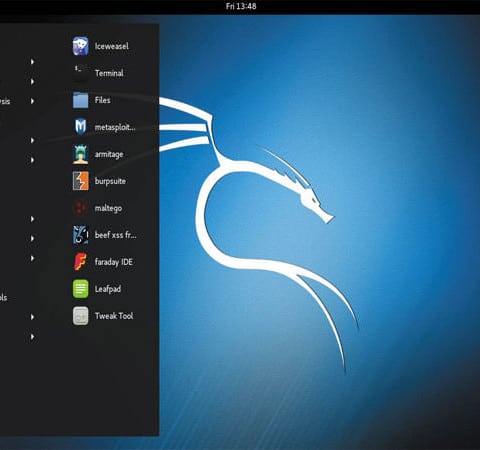Open the Files folder icon
480x450 pixels.
tap(81, 100)
